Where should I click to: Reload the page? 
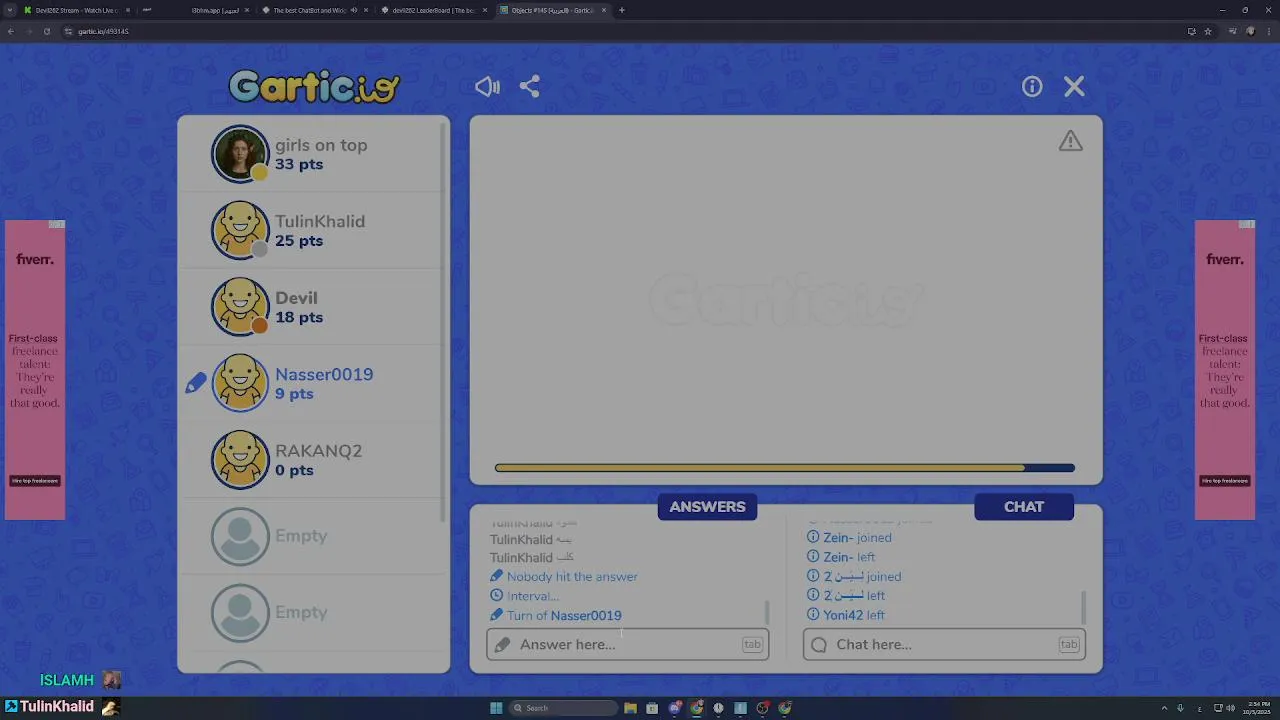46,31
